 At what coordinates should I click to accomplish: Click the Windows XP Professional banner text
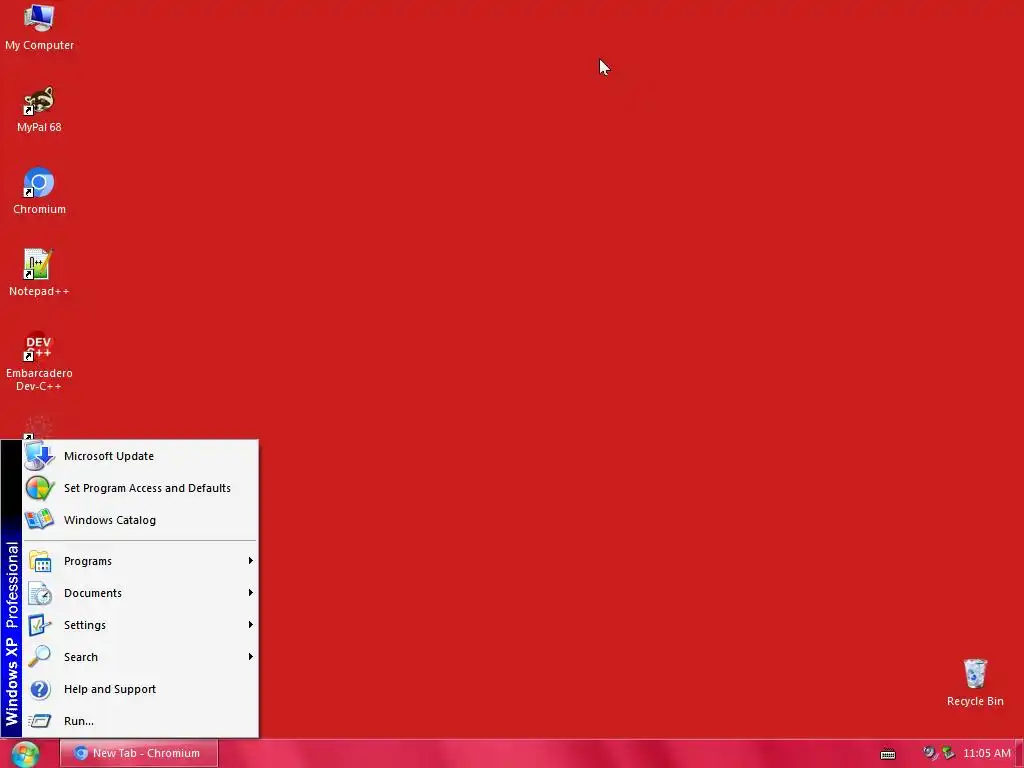[12, 634]
